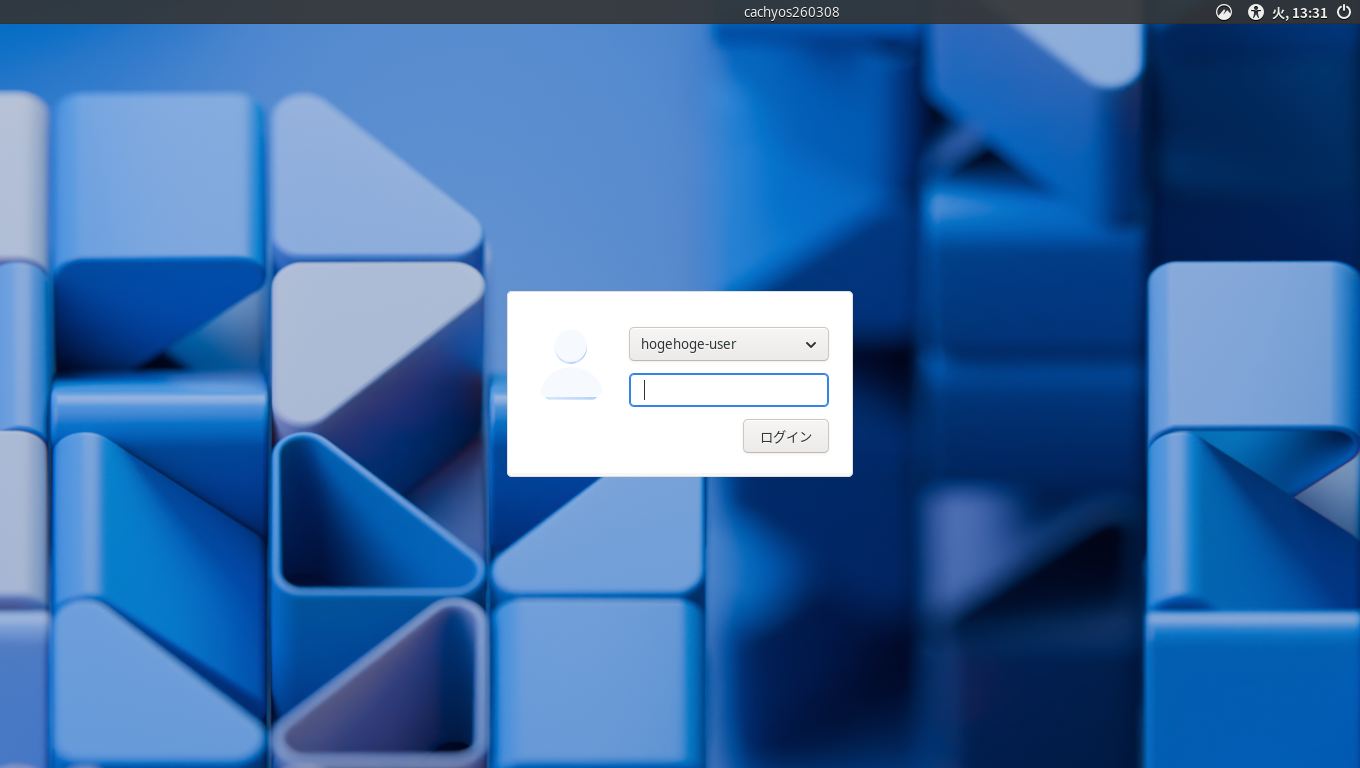The image size is (1360, 768).
Task: Open the session selector icon in top panel
Action: coord(1224,12)
